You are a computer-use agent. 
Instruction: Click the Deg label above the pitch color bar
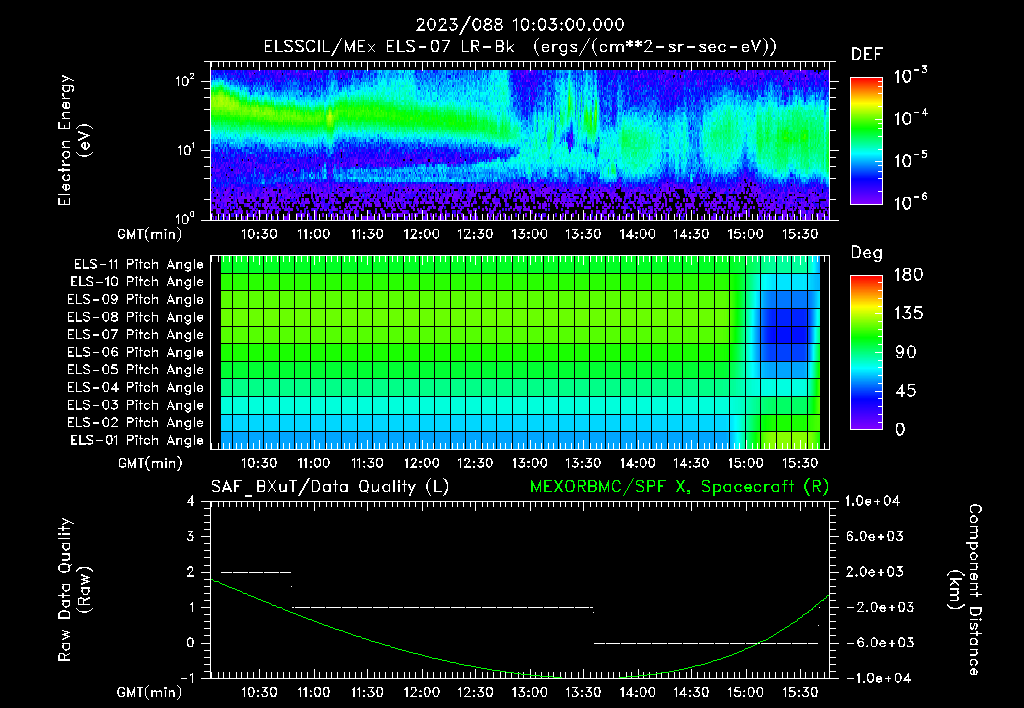867,253
